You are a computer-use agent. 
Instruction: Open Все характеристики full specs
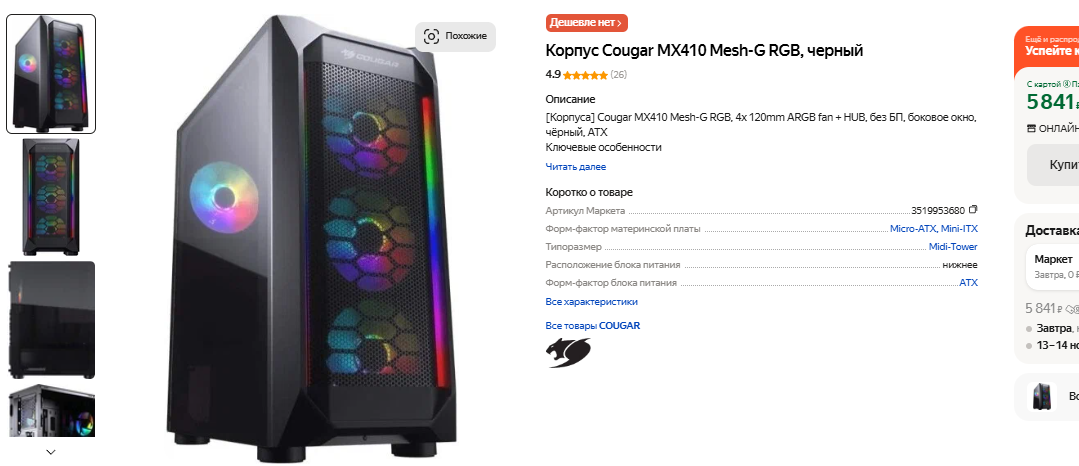tap(592, 301)
